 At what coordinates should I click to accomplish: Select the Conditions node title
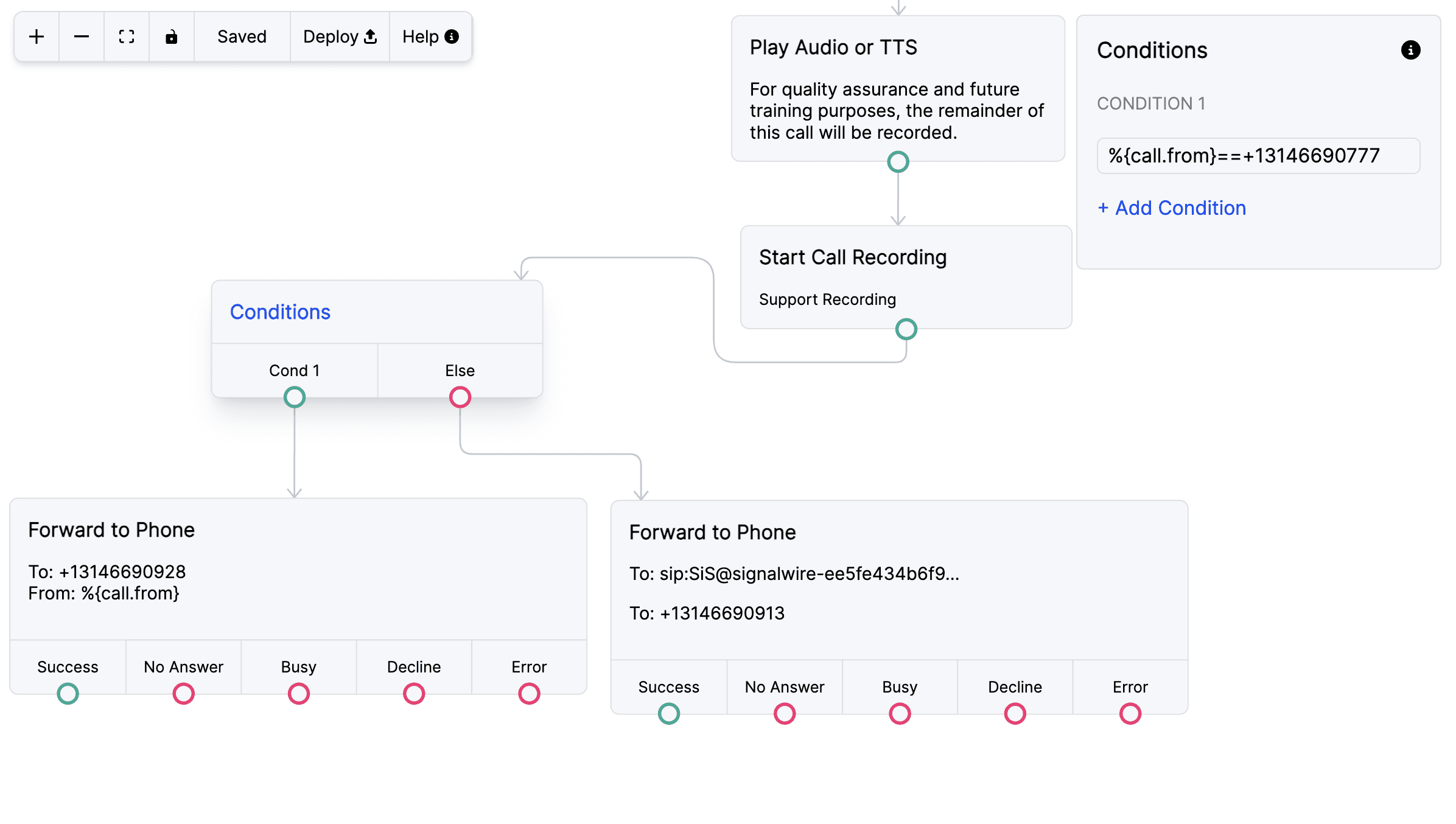280,312
